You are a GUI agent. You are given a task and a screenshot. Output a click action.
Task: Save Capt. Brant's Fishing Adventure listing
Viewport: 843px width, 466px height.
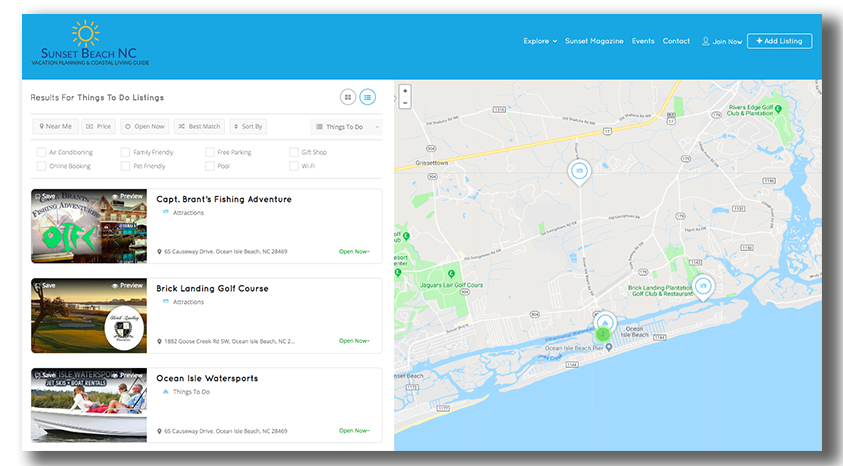pyautogui.click(x=44, y=197)
